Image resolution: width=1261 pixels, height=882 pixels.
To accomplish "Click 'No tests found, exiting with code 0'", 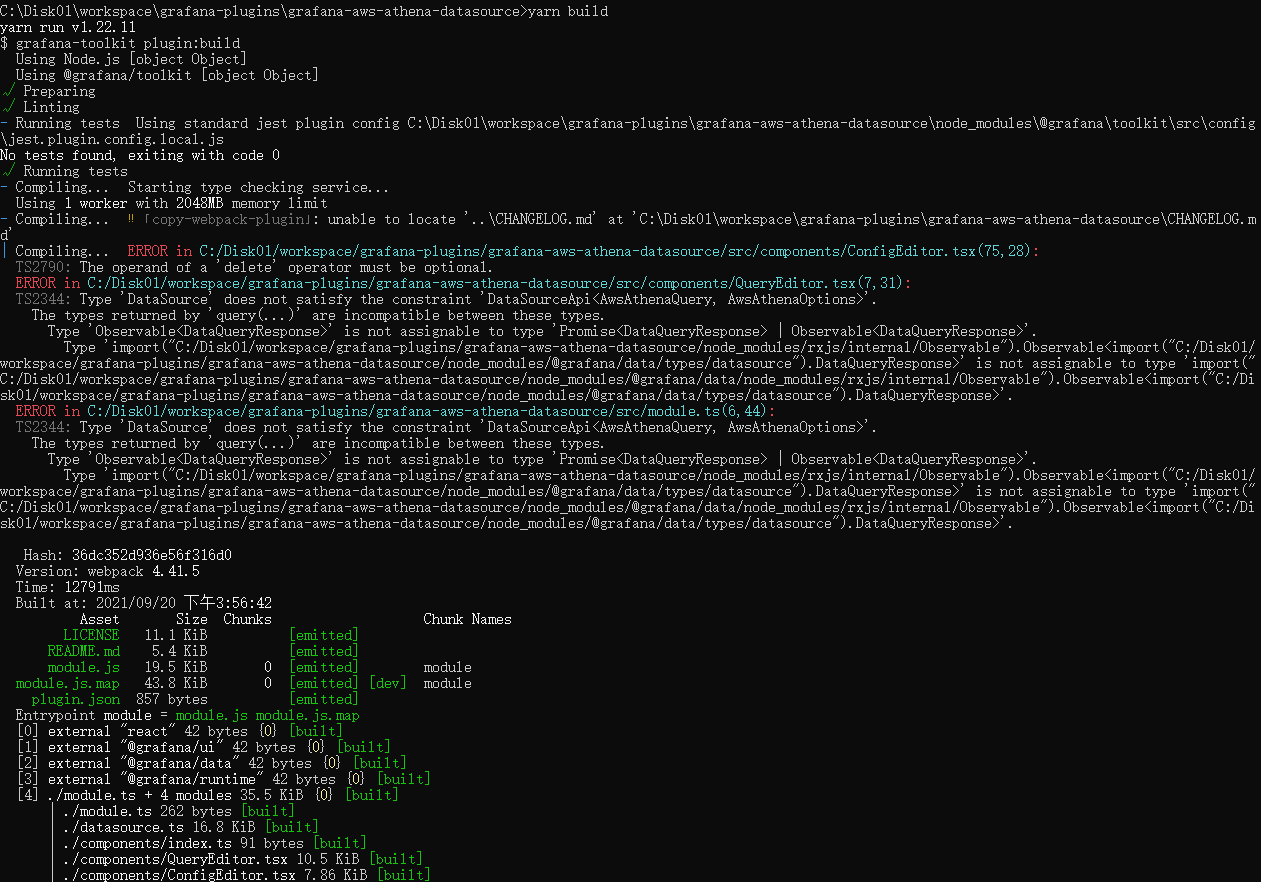I will click(x=140, y=155).
